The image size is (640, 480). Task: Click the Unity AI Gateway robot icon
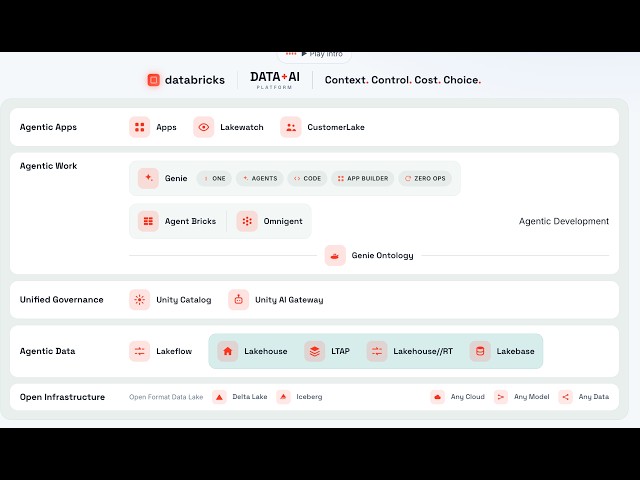coord(238,300)
